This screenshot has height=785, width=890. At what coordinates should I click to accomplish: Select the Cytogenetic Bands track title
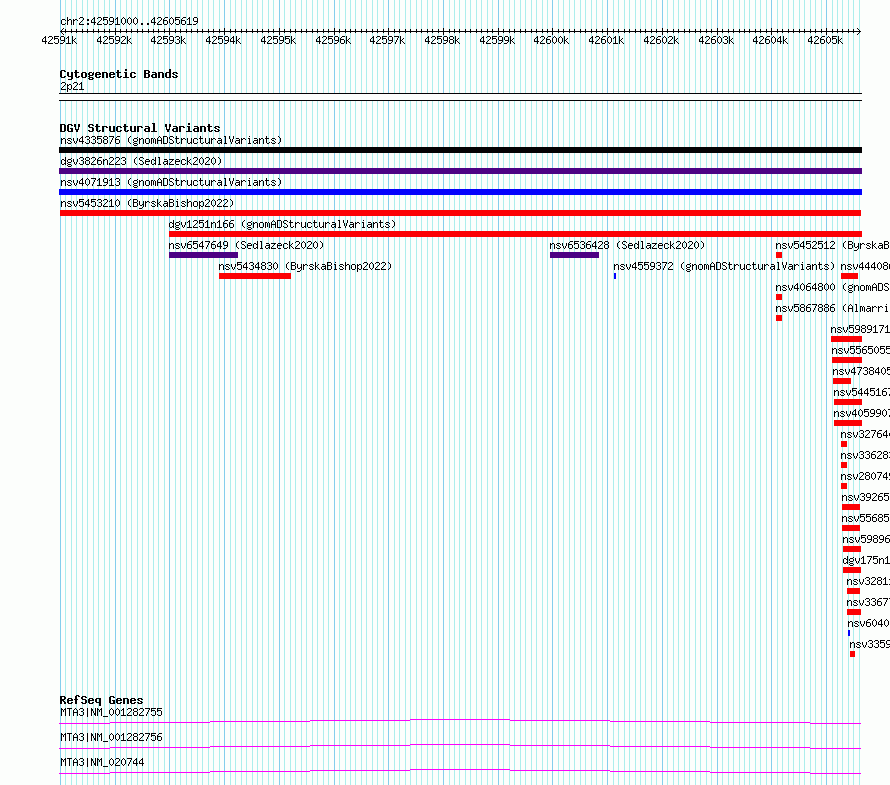[119, 74]
